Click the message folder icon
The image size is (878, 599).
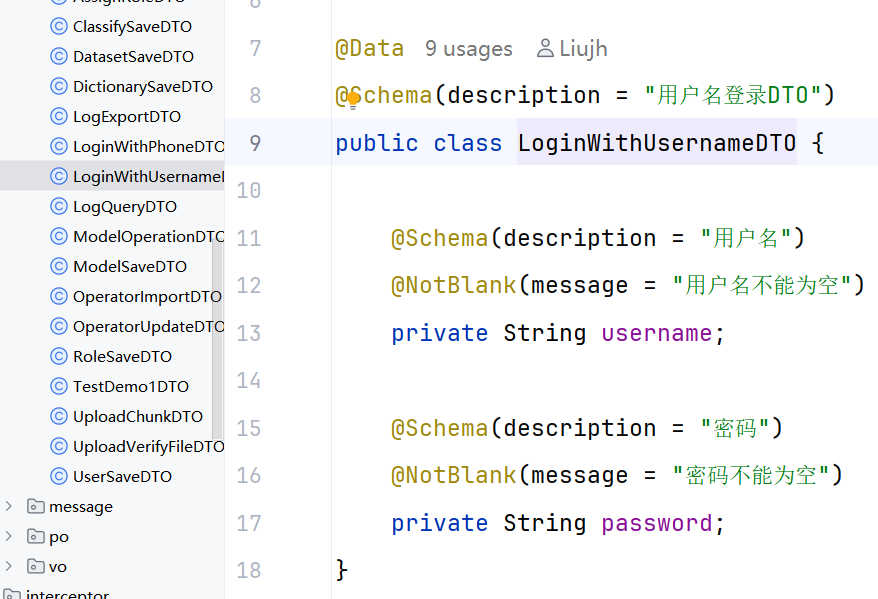(35, 506)
